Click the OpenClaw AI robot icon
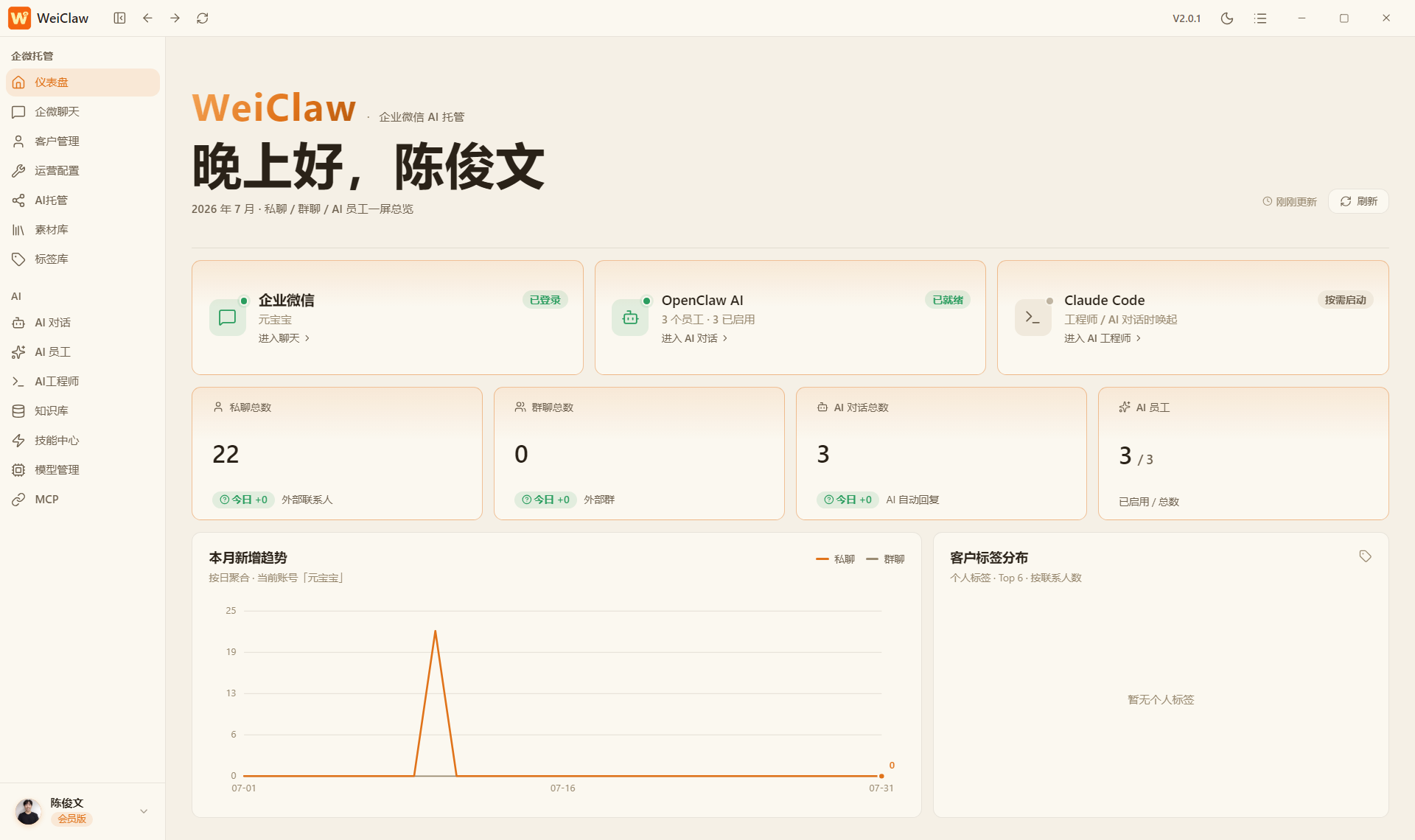 coord(630,318)
